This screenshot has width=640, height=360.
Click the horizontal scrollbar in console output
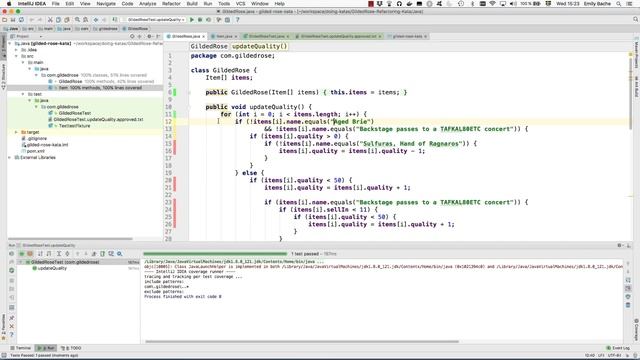pyautogui.click(x=302, y=342)
